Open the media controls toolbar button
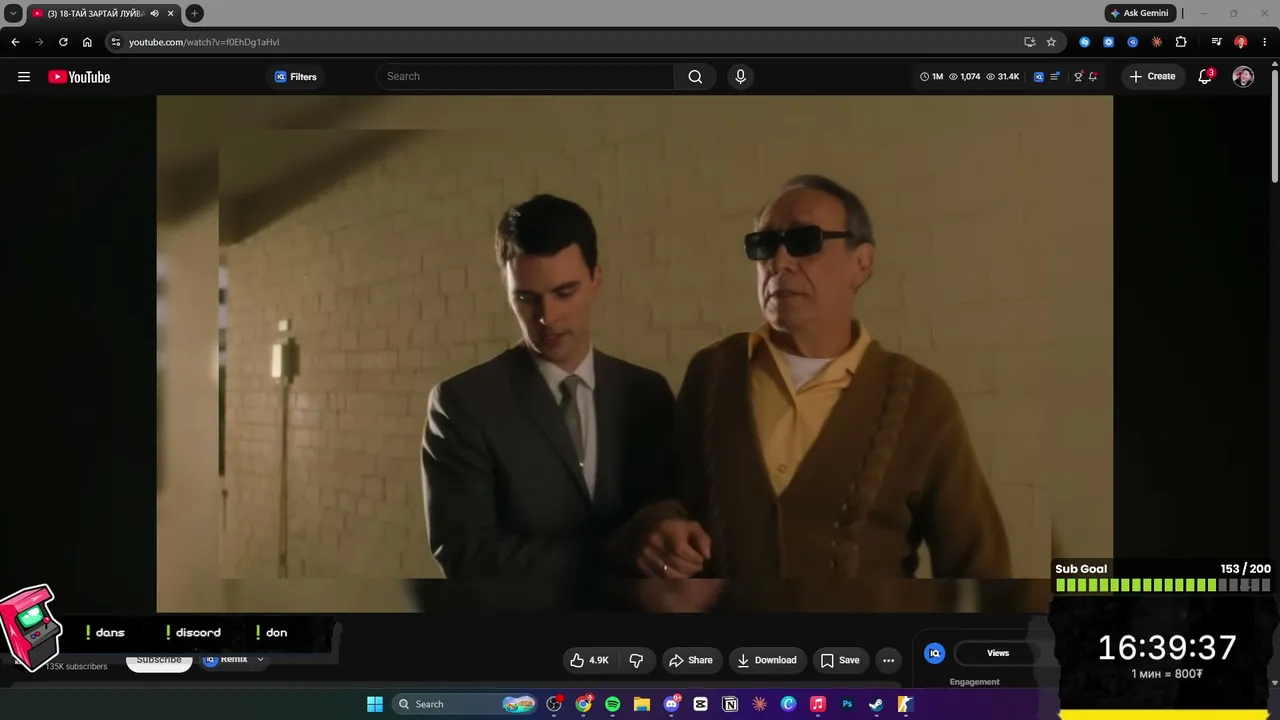 [1216, 42]
